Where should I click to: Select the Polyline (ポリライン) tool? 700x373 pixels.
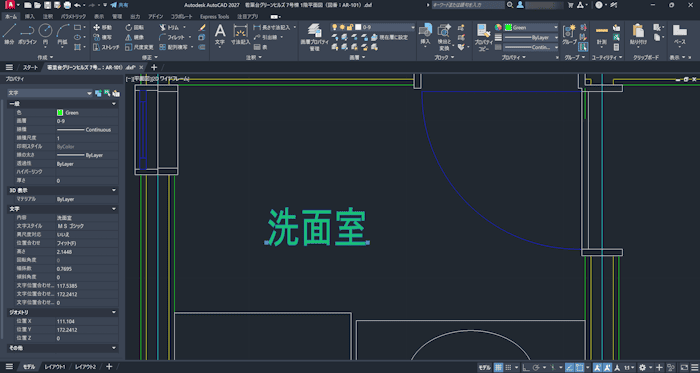pyautogui.click(x=27, y=34)
